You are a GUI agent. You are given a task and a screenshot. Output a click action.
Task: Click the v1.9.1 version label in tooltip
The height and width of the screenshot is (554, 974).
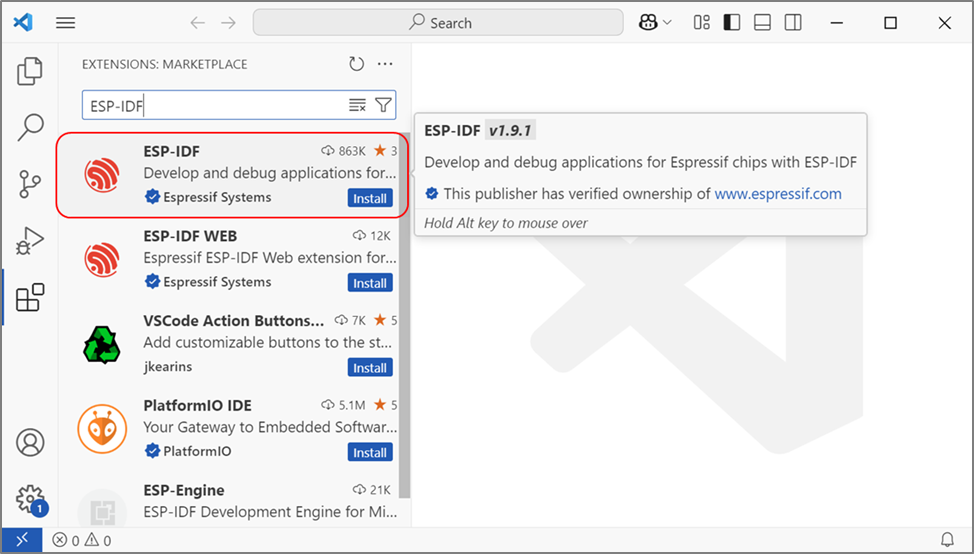pyautogui.click(x=510, y=130)
